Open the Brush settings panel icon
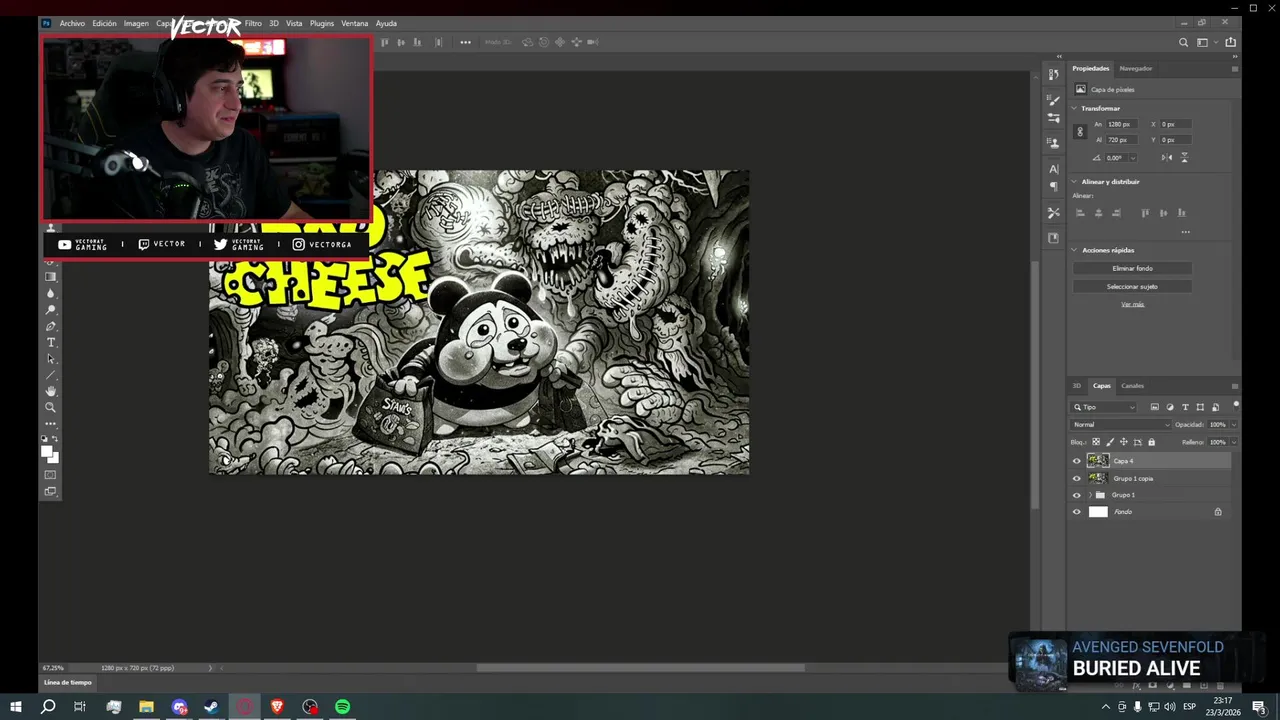This screenshot has height=720, width=1280. click(x=1053, y=100)
